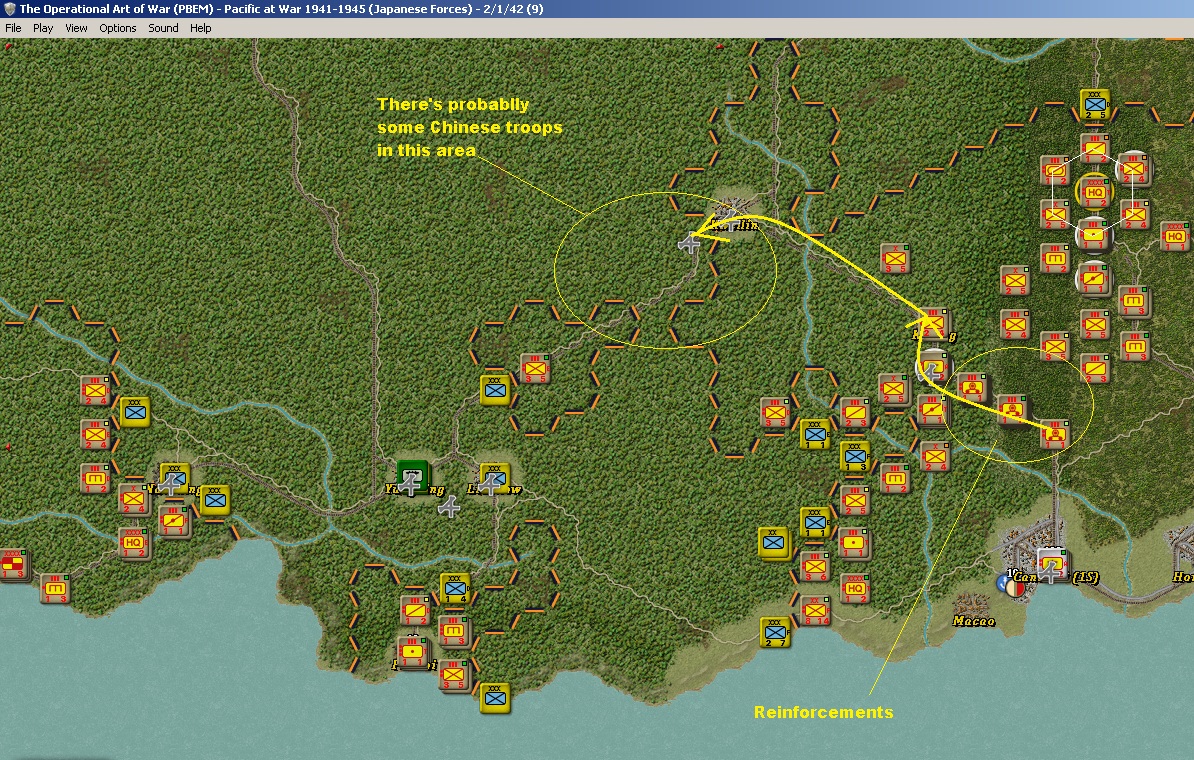
Task: Select the HQ unit ringed by yellow circle
Action: [1094, 191]
